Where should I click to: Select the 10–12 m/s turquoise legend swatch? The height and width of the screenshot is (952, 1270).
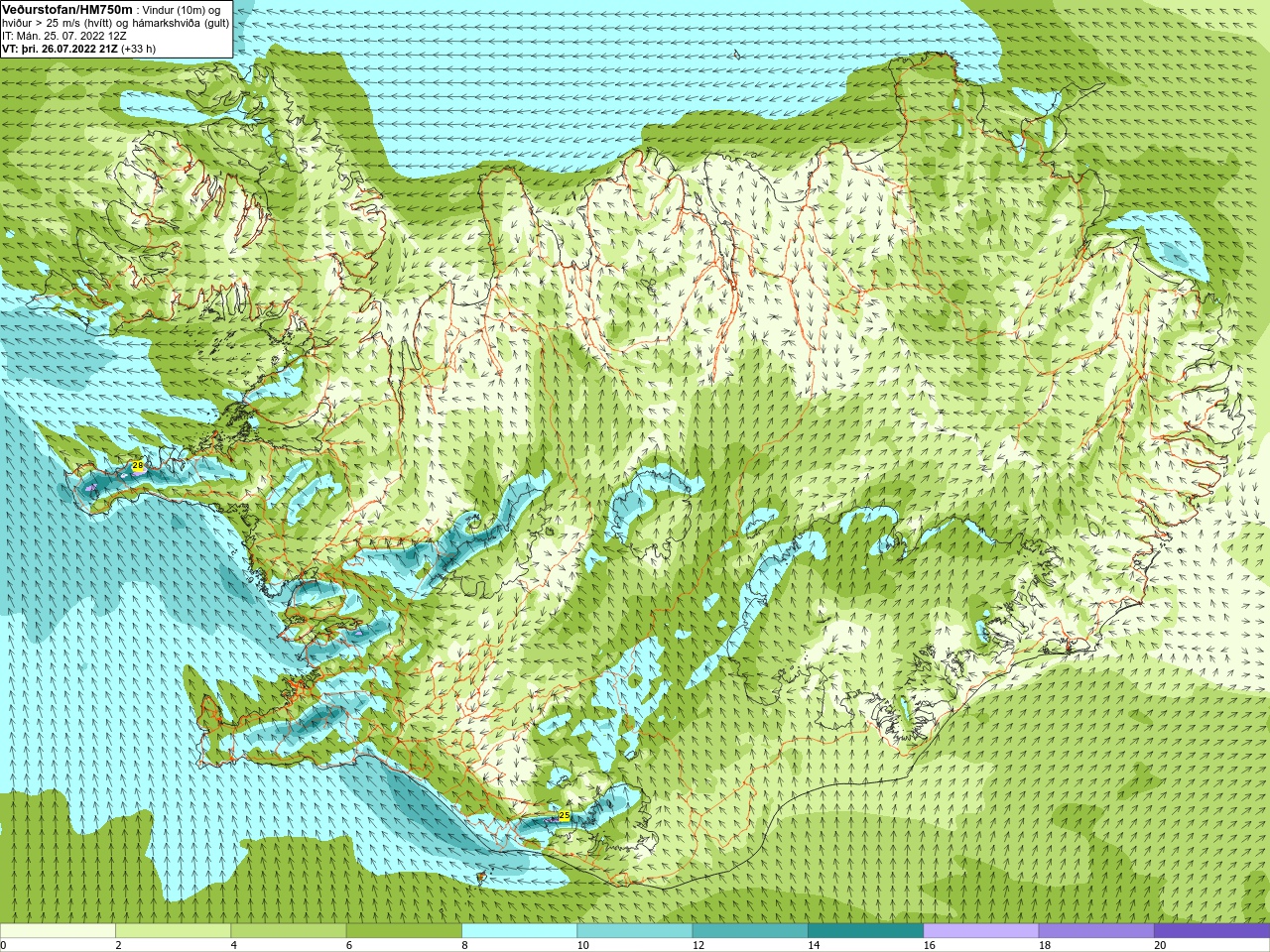click(635, 931)
